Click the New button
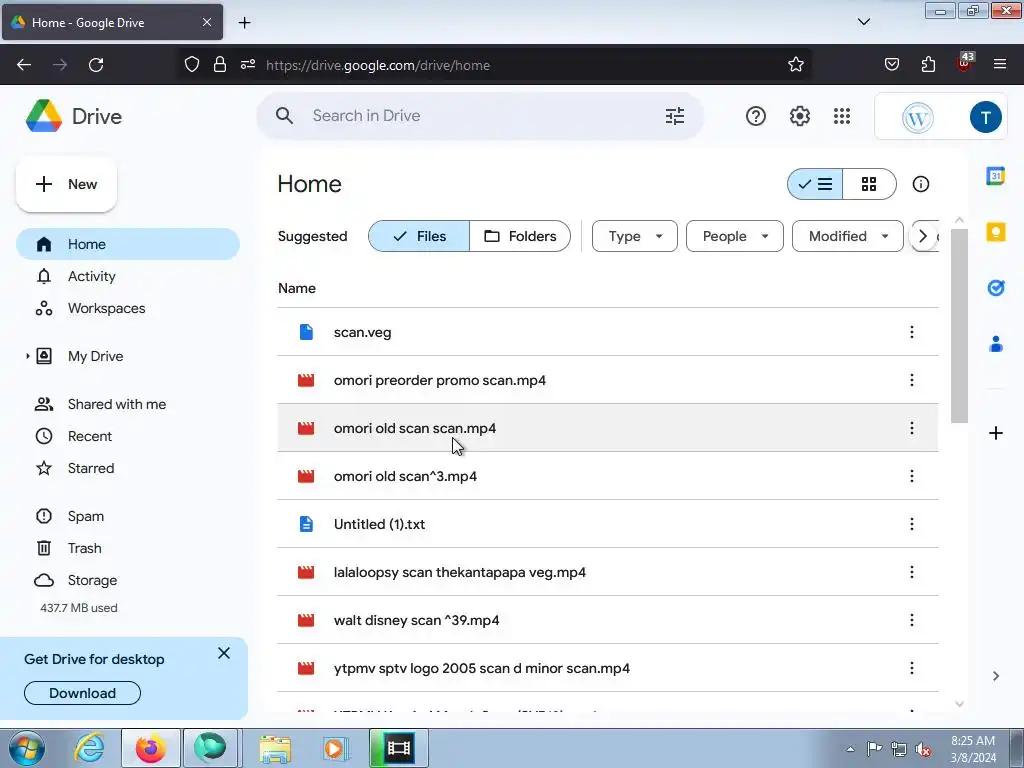The height and width of the screenshot is (768, 1024). [67, 184]
